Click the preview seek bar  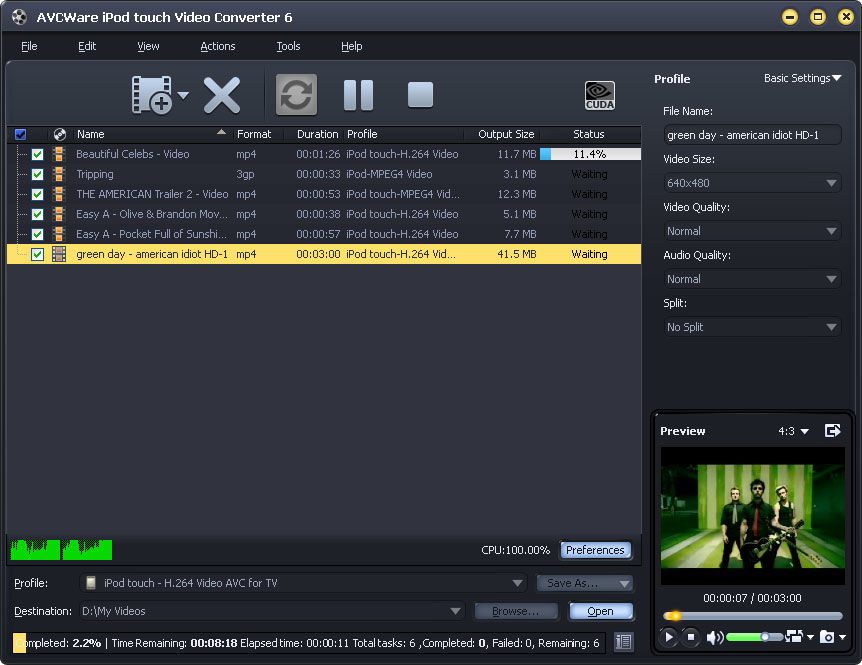coord(753,616)
